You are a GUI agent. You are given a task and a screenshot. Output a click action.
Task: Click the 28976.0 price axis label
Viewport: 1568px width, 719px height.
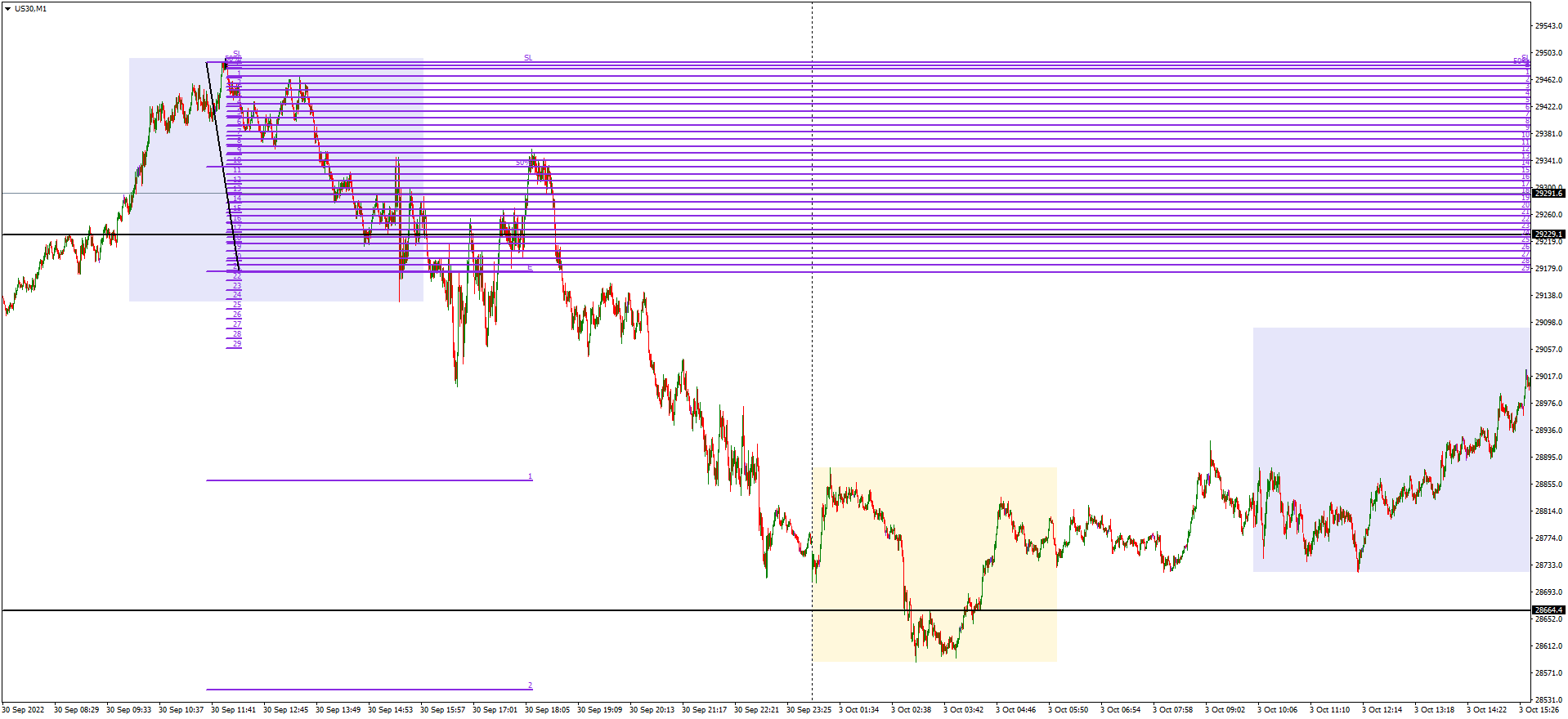[x=1548, y=404]
